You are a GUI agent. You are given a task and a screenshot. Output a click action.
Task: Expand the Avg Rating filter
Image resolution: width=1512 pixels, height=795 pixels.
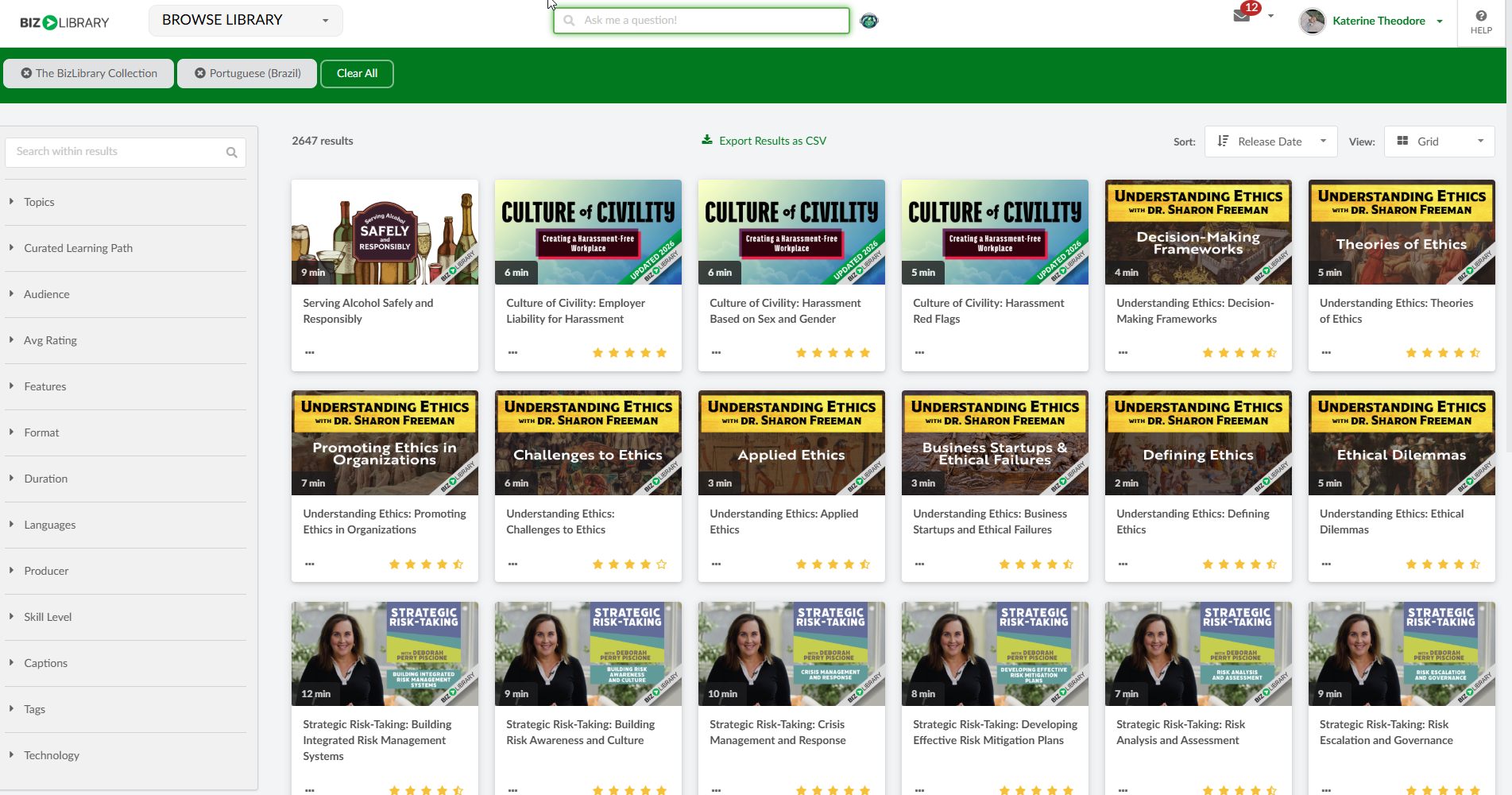click(126, 340)
